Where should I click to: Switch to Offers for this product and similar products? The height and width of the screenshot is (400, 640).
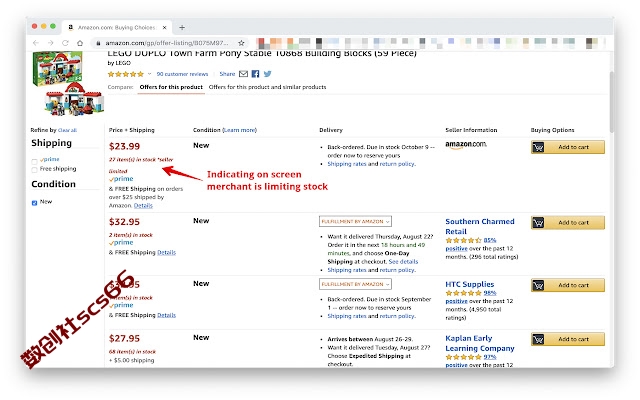point(267,87)
